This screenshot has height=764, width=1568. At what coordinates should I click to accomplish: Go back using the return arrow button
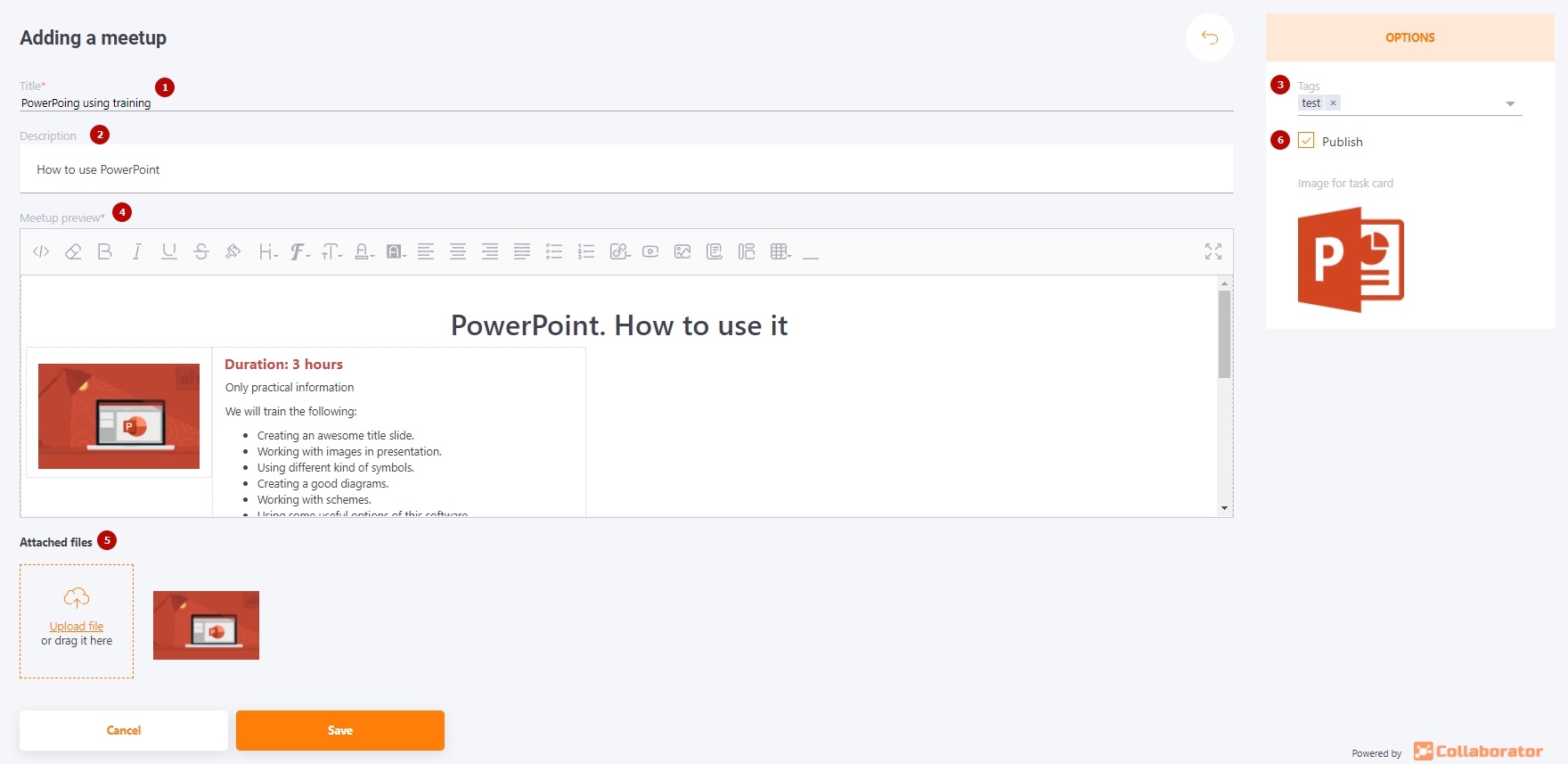1210,37
